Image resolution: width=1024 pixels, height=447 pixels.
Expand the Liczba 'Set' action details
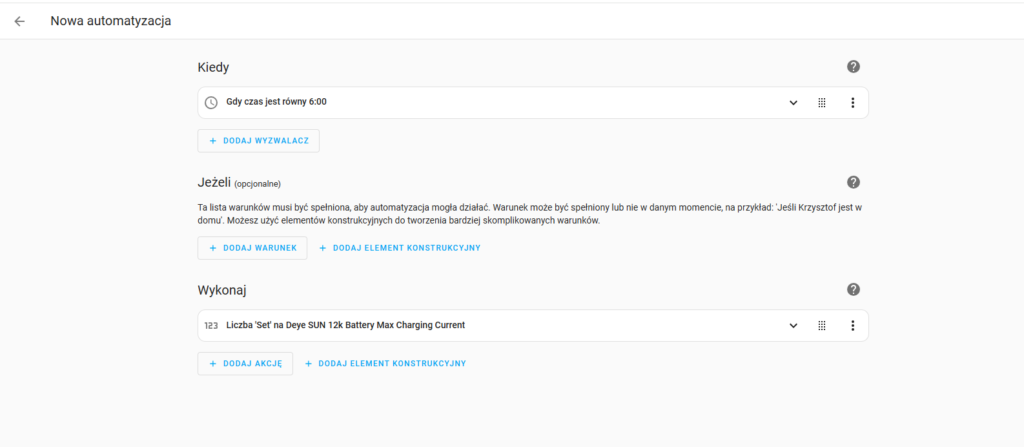793,325
